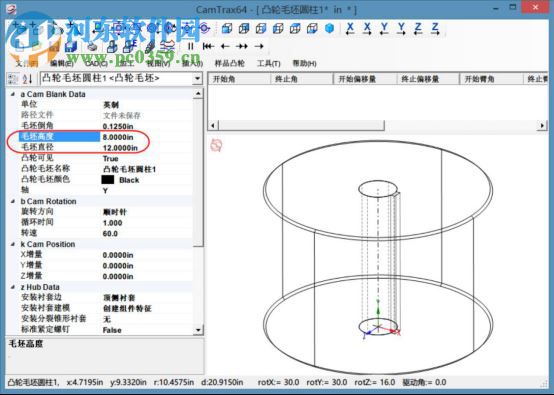Pause the cam animation

point(190,46)
